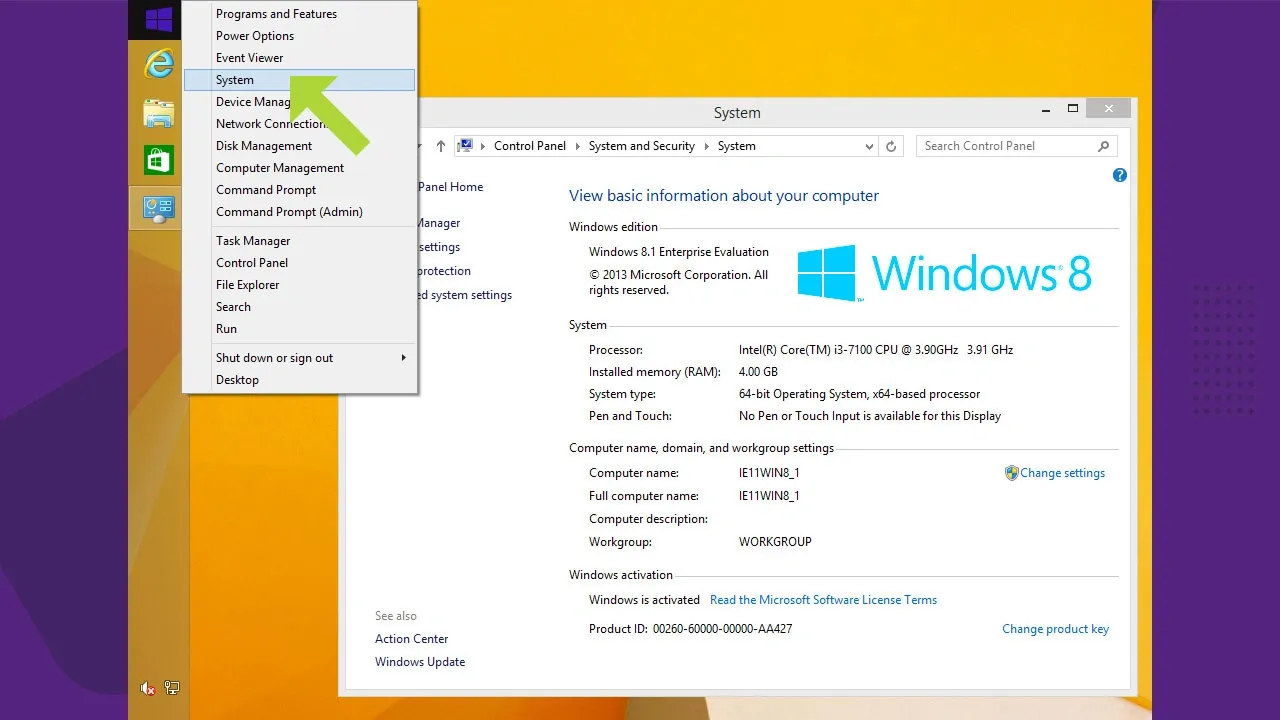This screenshot has height=720, width=1280.
Task: Click the address bar computer icon
Action: (x=465, y=146)
